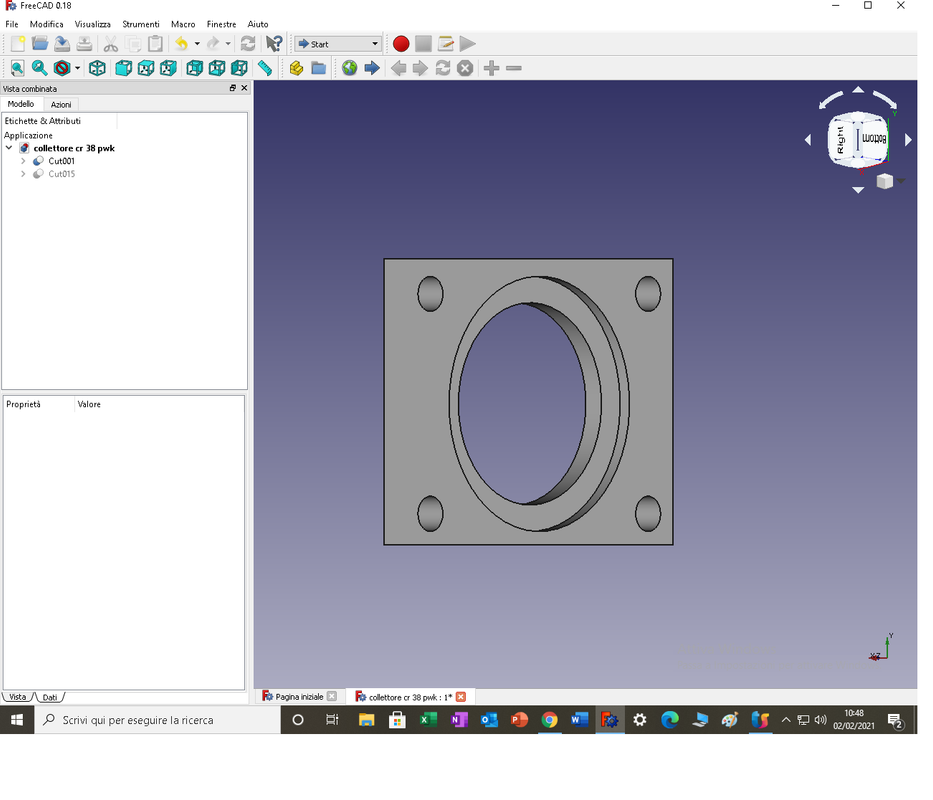Close the Pagina iniziale tab

[x=332, y=696]
